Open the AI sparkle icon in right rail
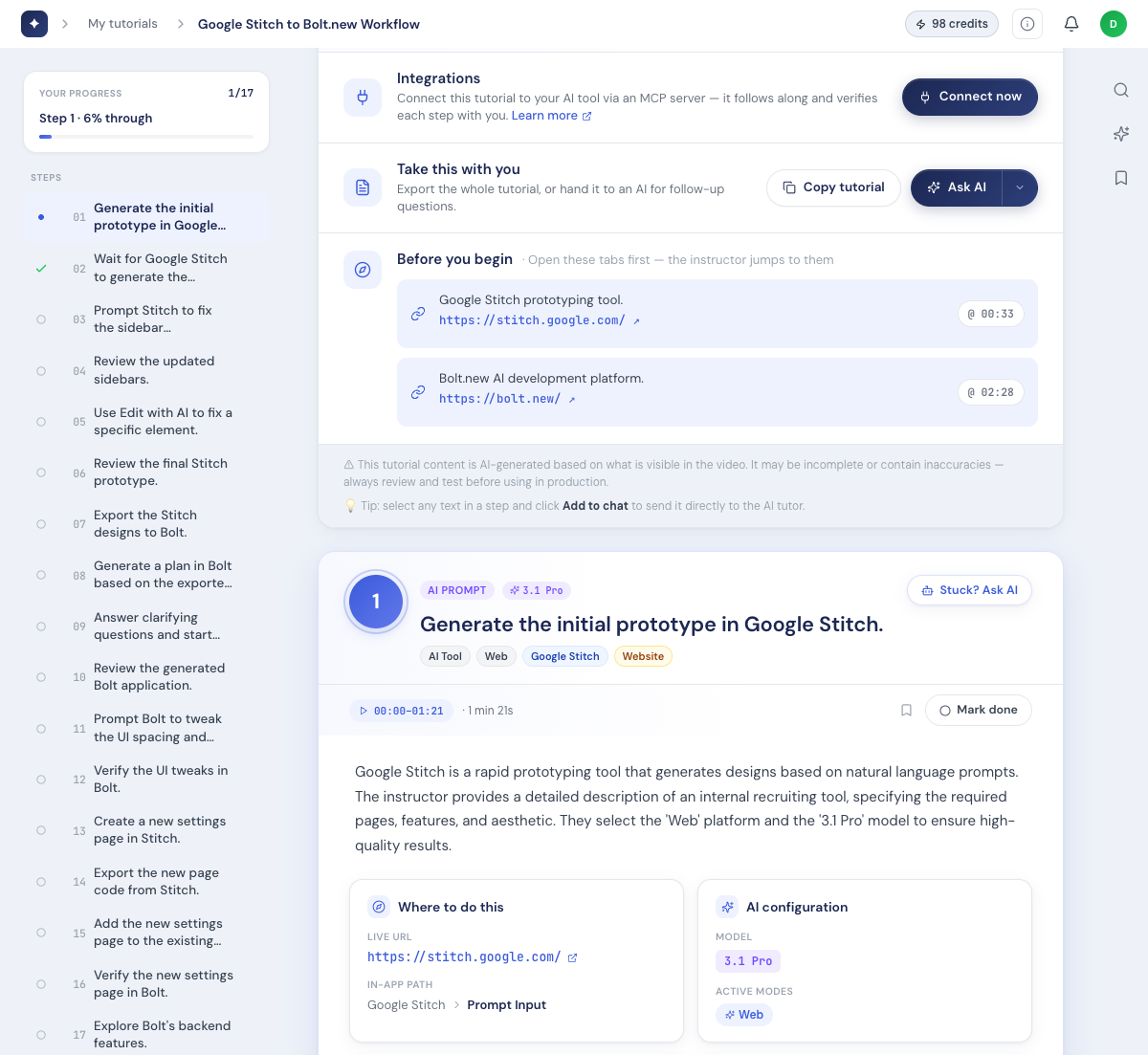The image size is (1148, 1055). click(x=1121, y=134)
